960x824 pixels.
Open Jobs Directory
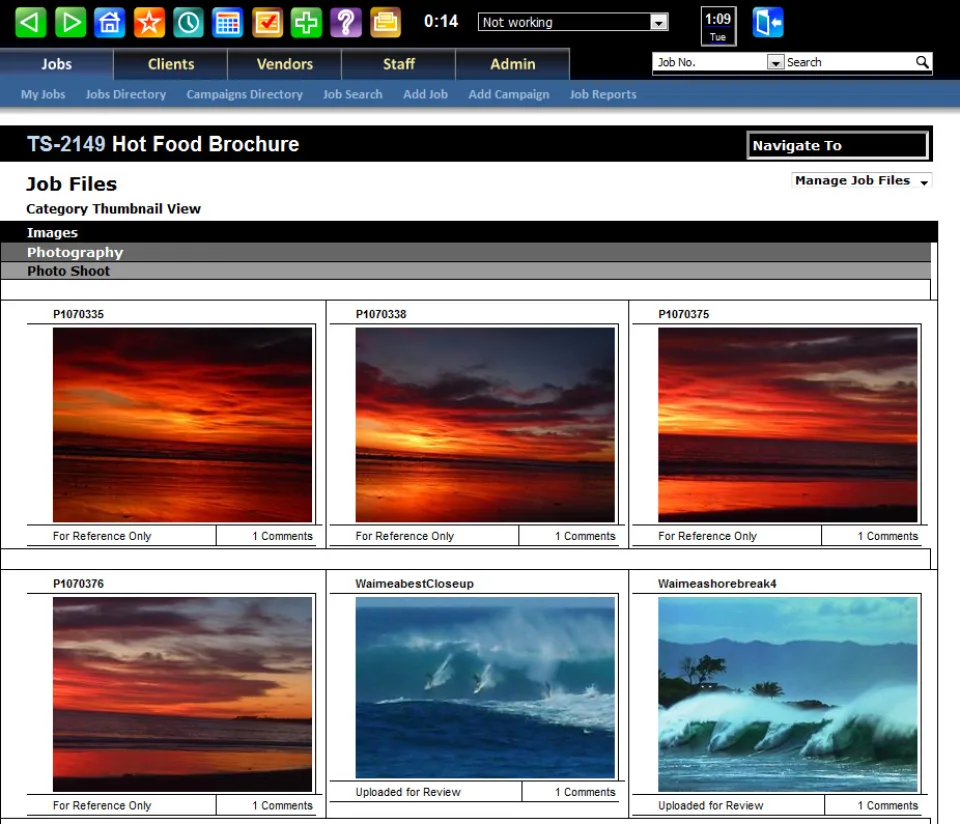click(126, 94)
